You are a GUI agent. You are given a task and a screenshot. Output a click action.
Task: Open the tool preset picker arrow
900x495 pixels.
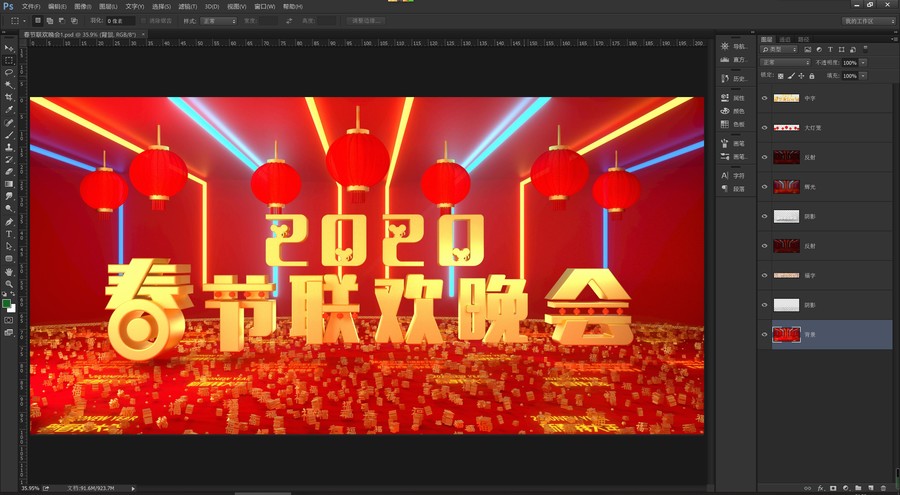(x=24, y=21)
